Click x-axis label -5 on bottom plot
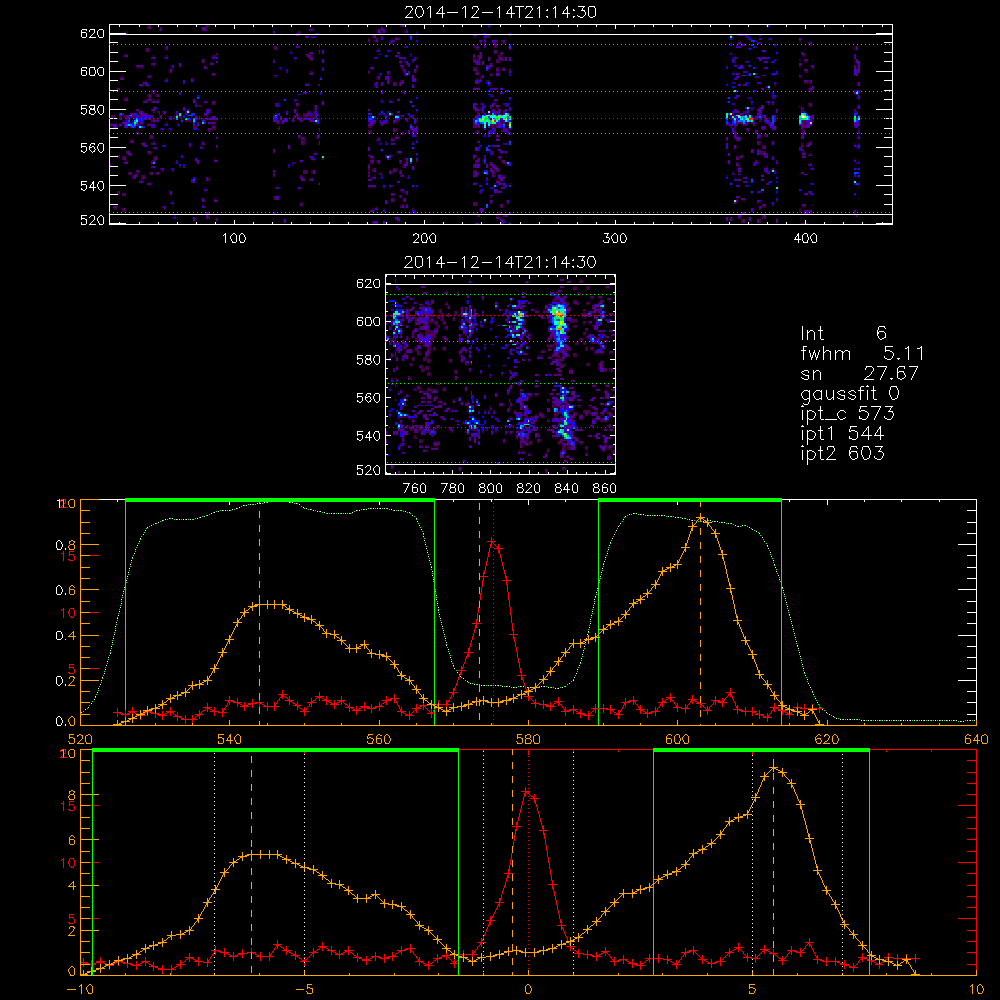This screenshot has width=1000, height=1000. (x=304, y=989)
